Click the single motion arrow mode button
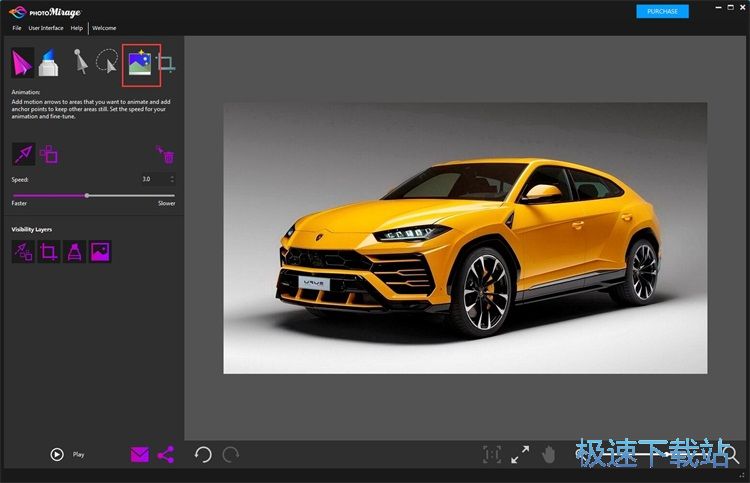Image resolution: width=750 pixels, height=483 pixels. (x=22, y=153)
